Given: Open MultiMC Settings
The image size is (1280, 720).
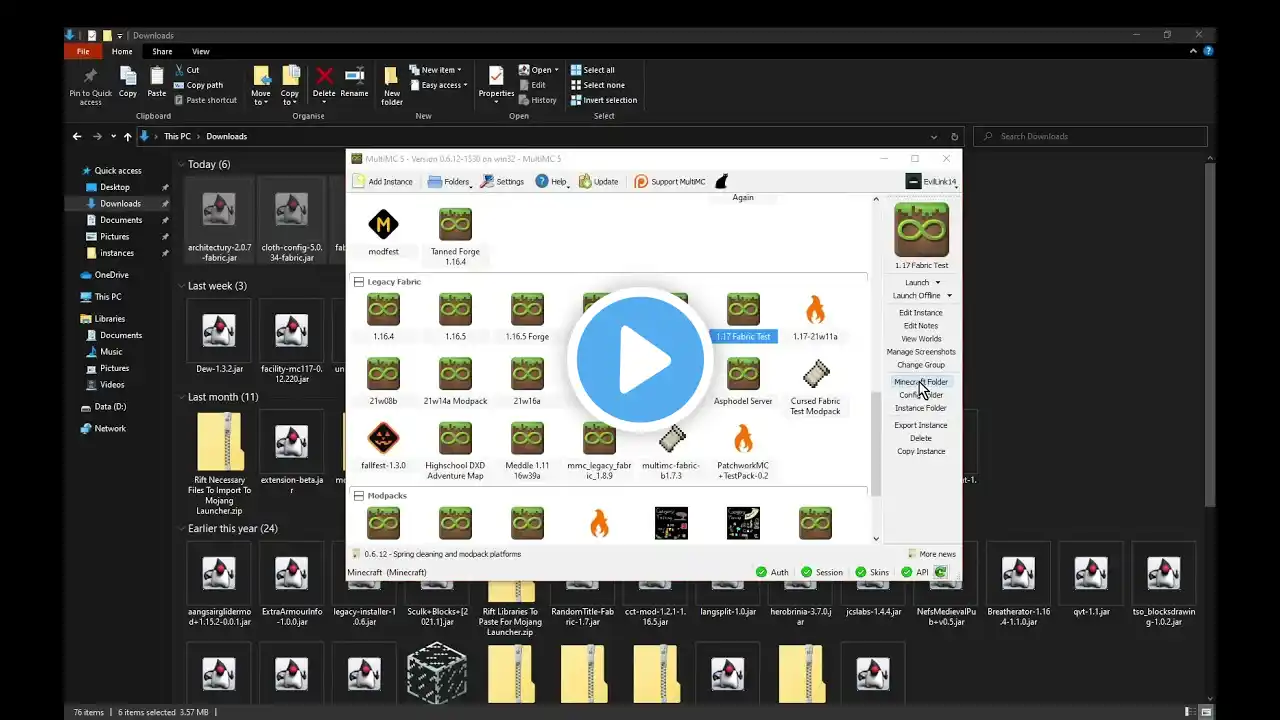Looking at the screenshot, I should click(x=502, y=181).
